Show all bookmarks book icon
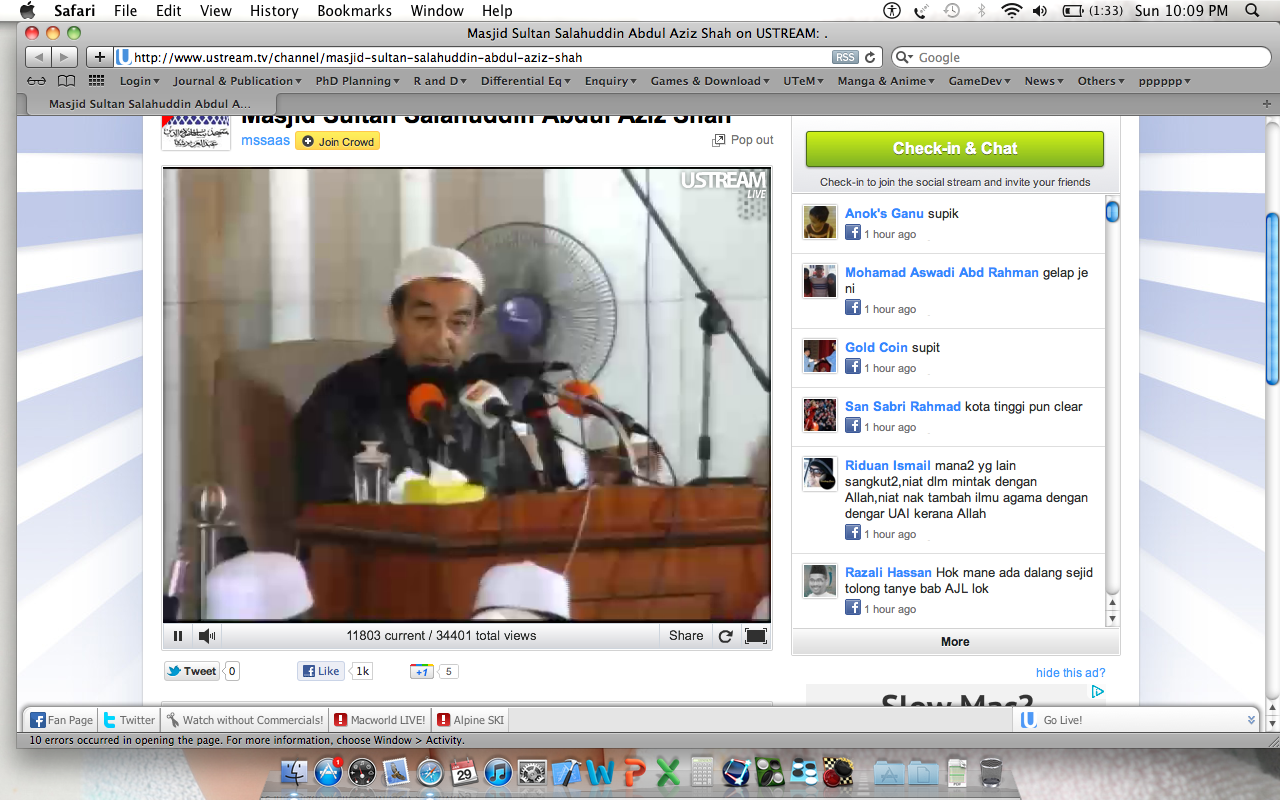This screenshot has height=800, width=1280. click(66, 81)
